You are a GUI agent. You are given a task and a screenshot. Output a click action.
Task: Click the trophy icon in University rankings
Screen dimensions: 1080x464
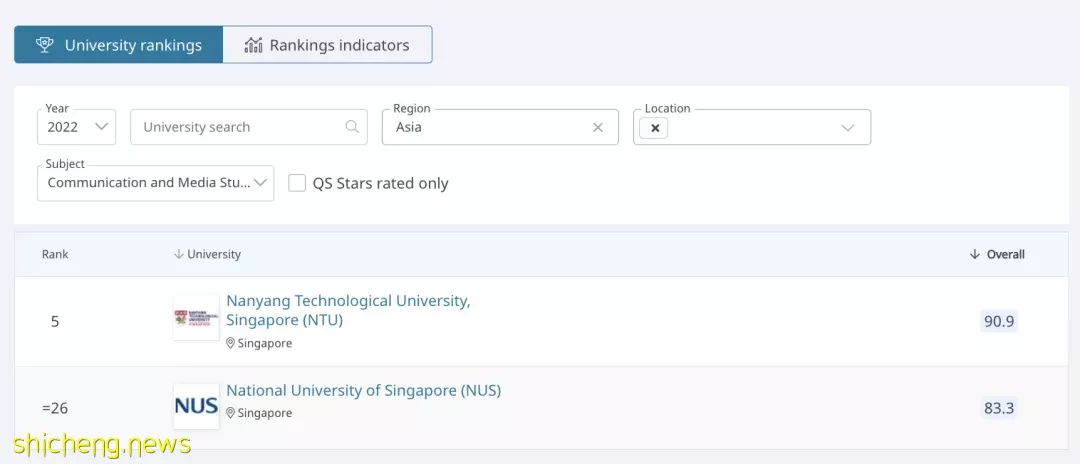point(45,45)
